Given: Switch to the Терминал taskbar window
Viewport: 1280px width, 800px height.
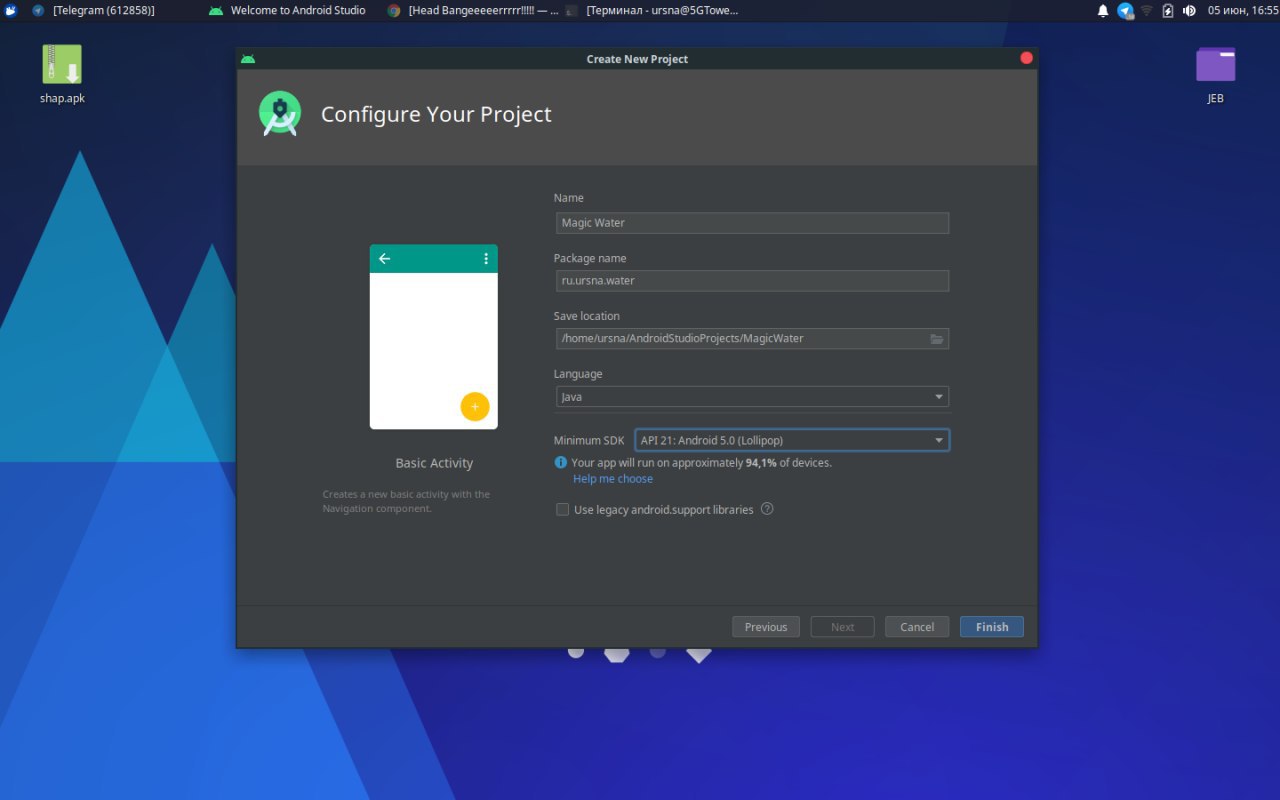Looking at the screenshot, I should click(651, 10).
